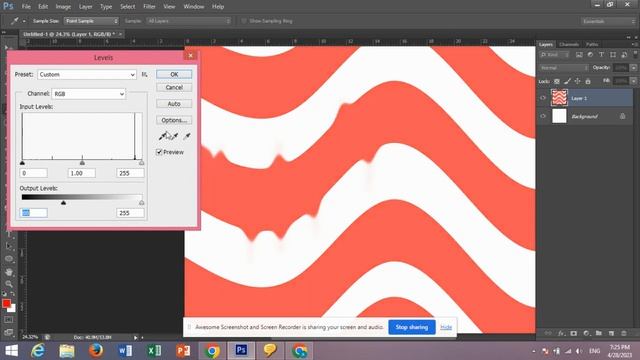This screenshot has width=640, height=360.
Task: Select the Ellipse shape tool
Action: point(9,259)
